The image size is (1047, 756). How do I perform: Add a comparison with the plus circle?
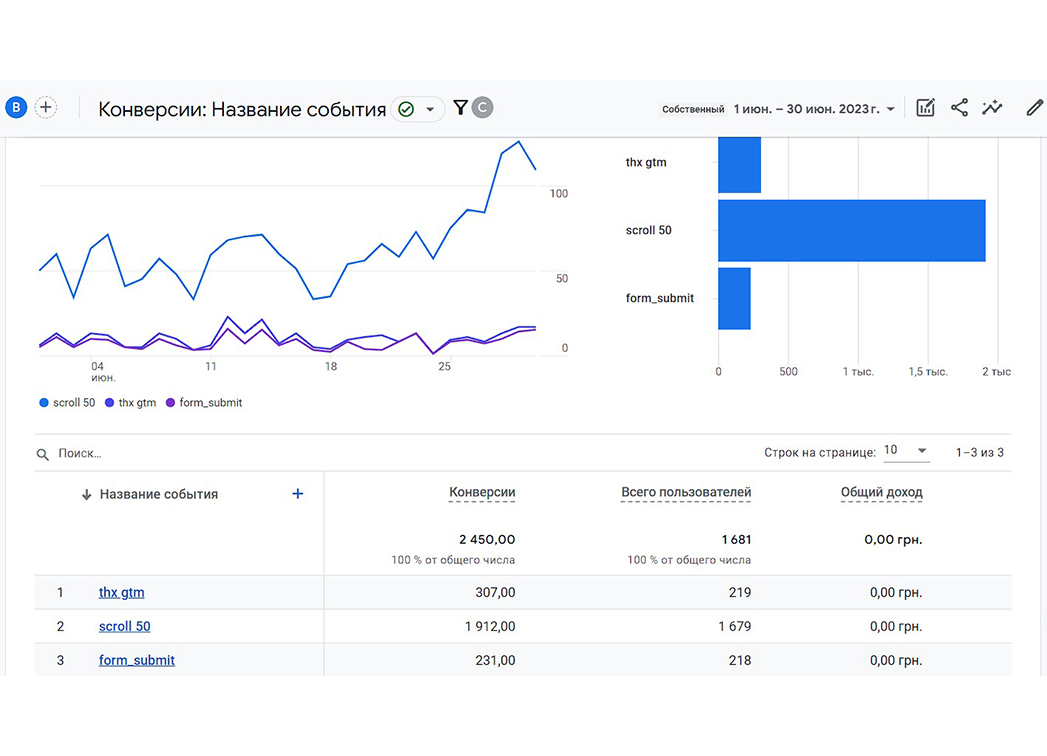tap(45, 107)
